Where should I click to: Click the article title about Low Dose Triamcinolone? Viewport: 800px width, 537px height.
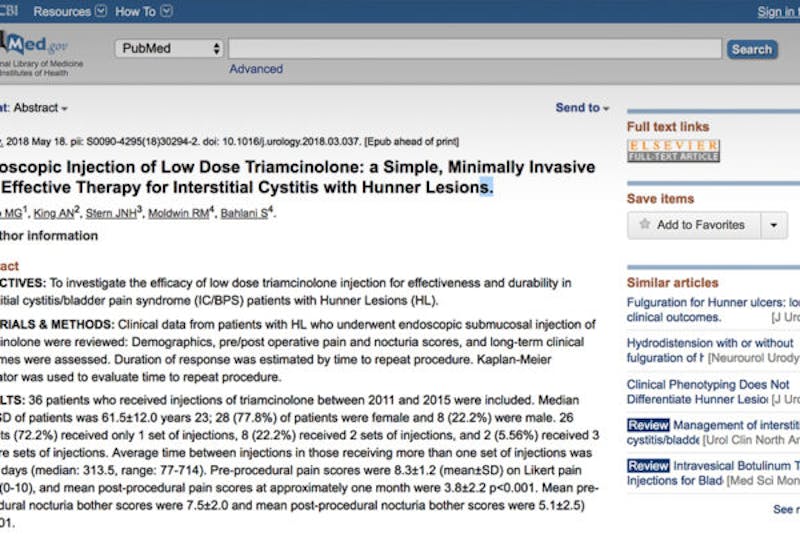pyautogui.click(x=297, y=177)
